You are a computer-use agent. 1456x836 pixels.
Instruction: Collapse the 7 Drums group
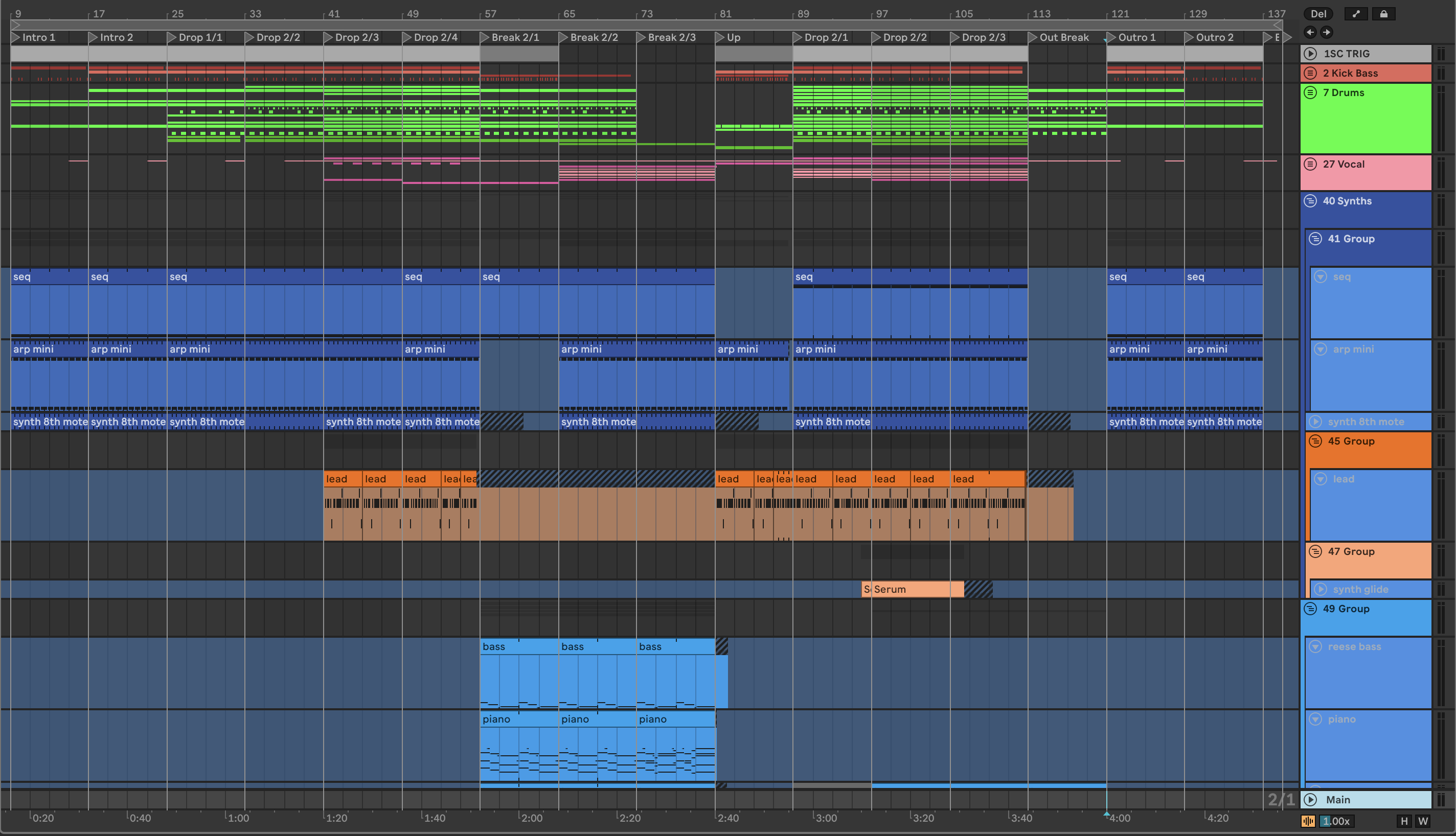tap(1310, 92)
